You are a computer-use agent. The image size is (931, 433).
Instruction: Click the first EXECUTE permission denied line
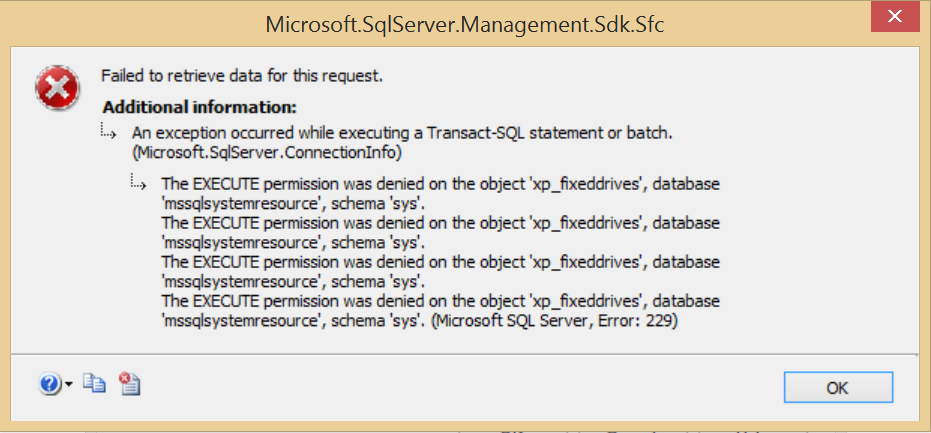tap(439, 186)
